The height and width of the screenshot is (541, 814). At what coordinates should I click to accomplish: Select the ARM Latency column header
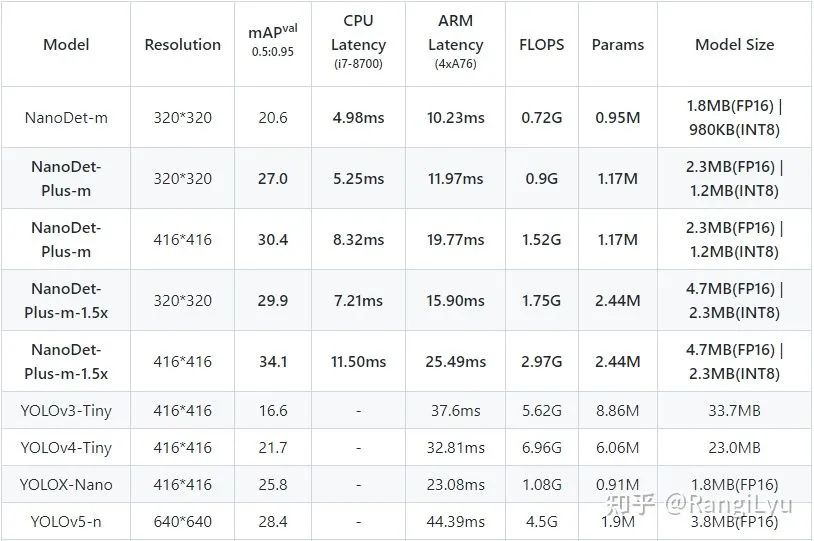coord(455,45)
